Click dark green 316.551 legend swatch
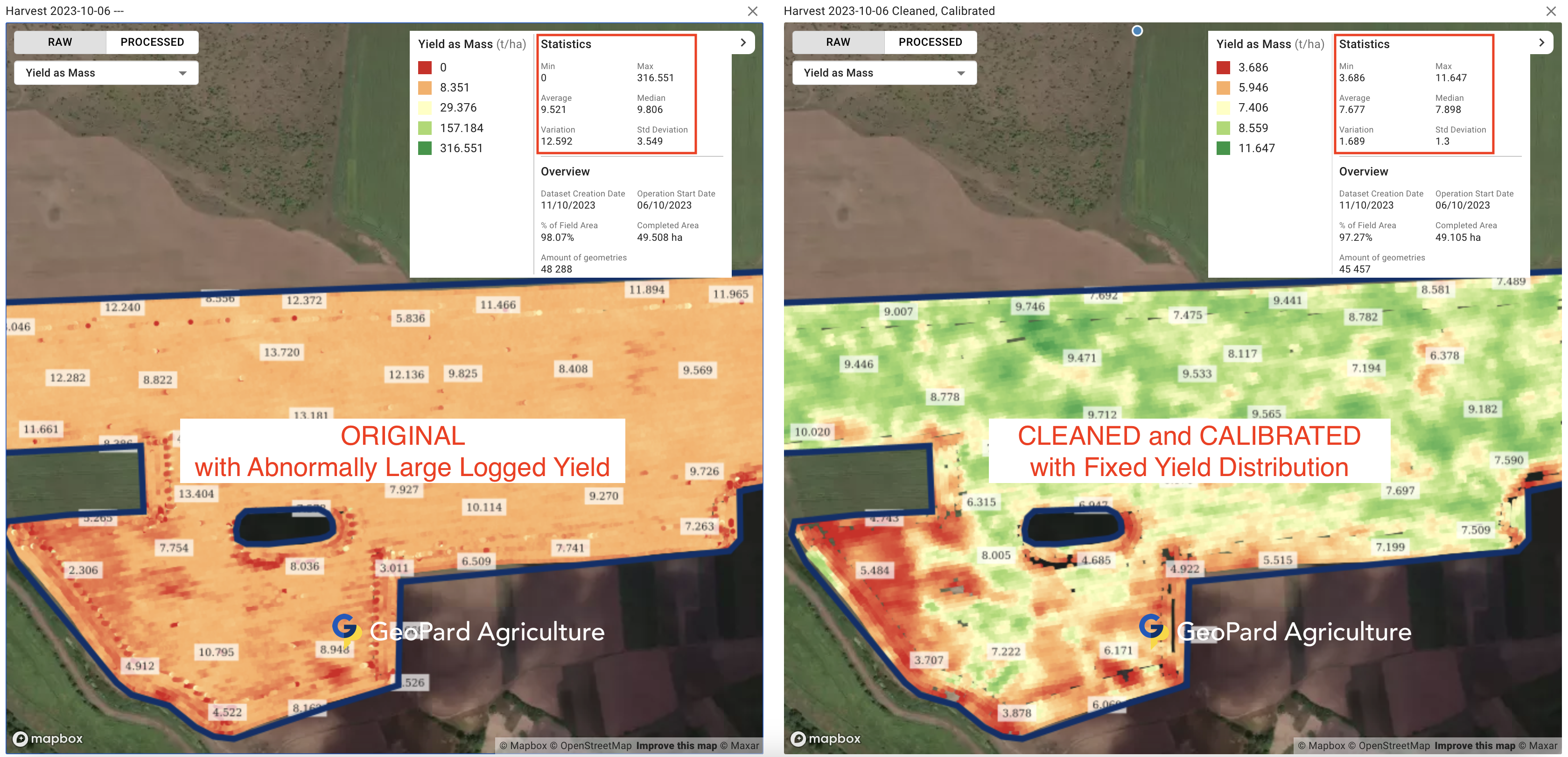This screenshot has height=757, width=1568. coord(425,148)
